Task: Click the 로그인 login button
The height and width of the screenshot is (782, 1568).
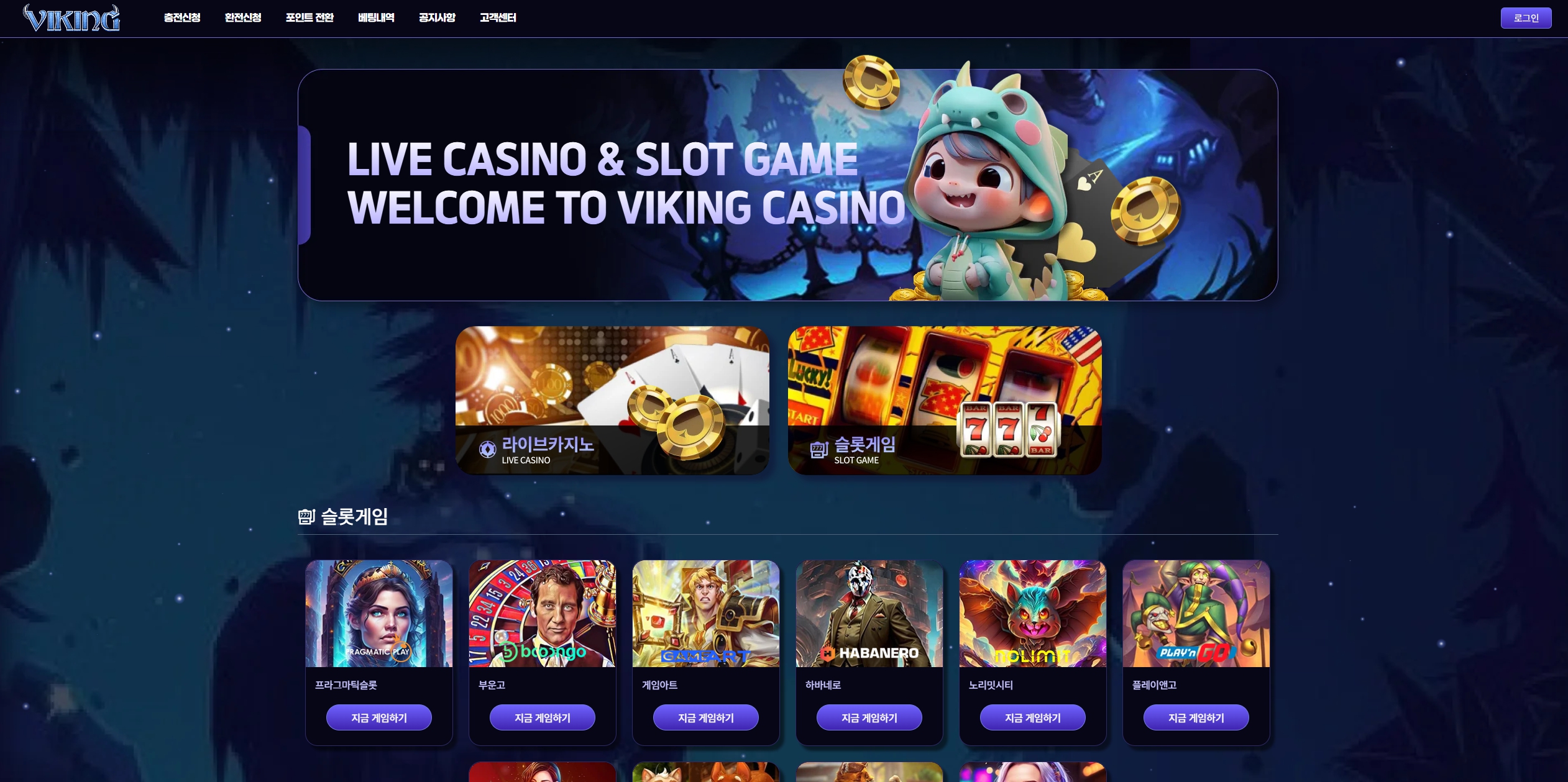Action: click(x=1526, y=18)
